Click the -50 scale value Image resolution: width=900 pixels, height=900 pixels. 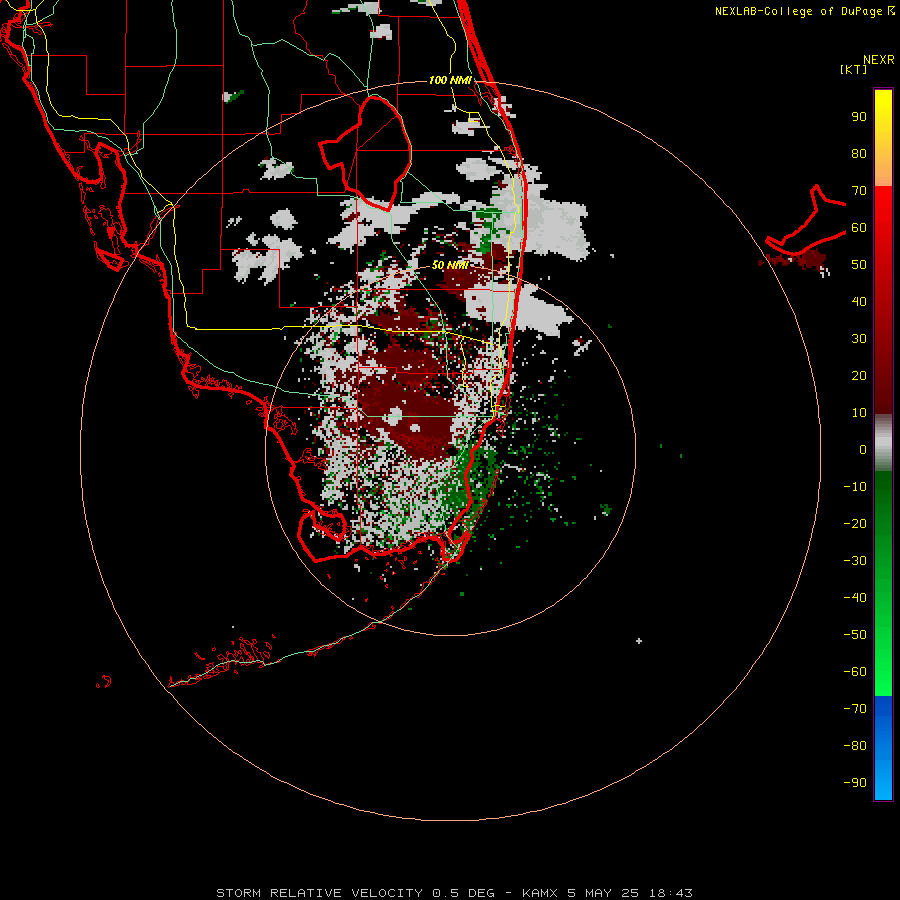[855, 635]
